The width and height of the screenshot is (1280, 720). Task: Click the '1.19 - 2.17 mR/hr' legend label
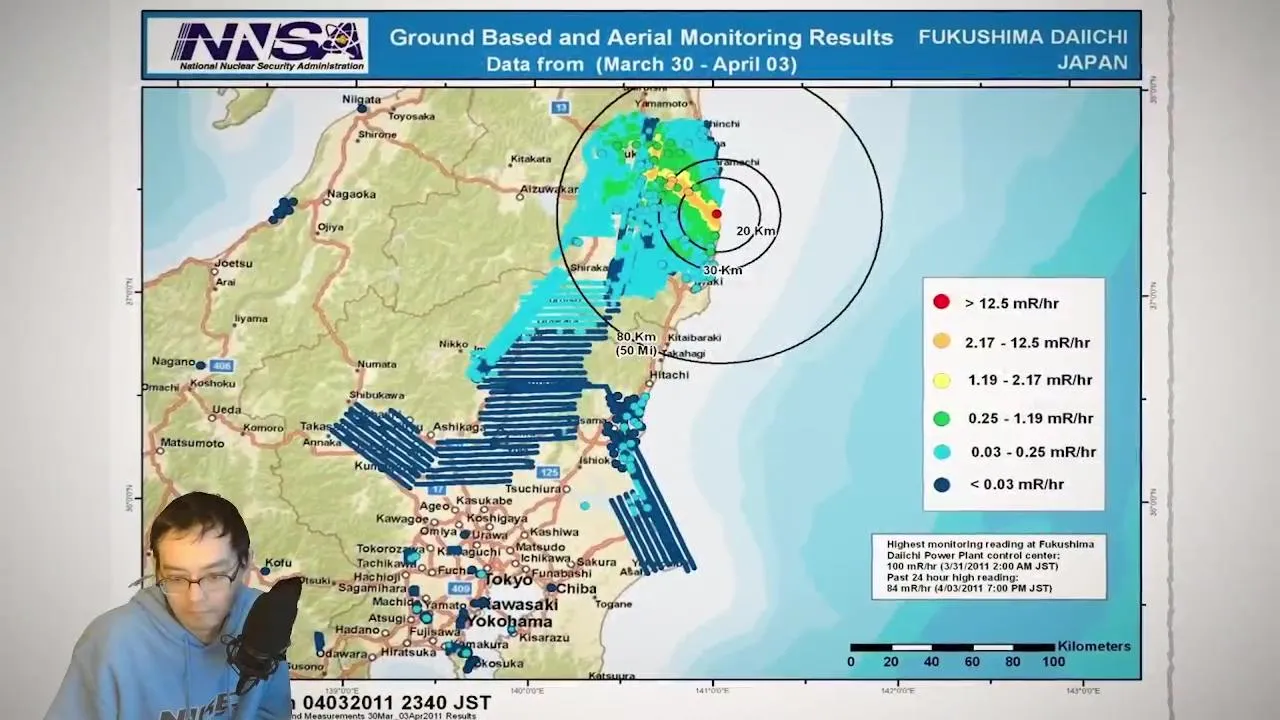[1030, 380]
